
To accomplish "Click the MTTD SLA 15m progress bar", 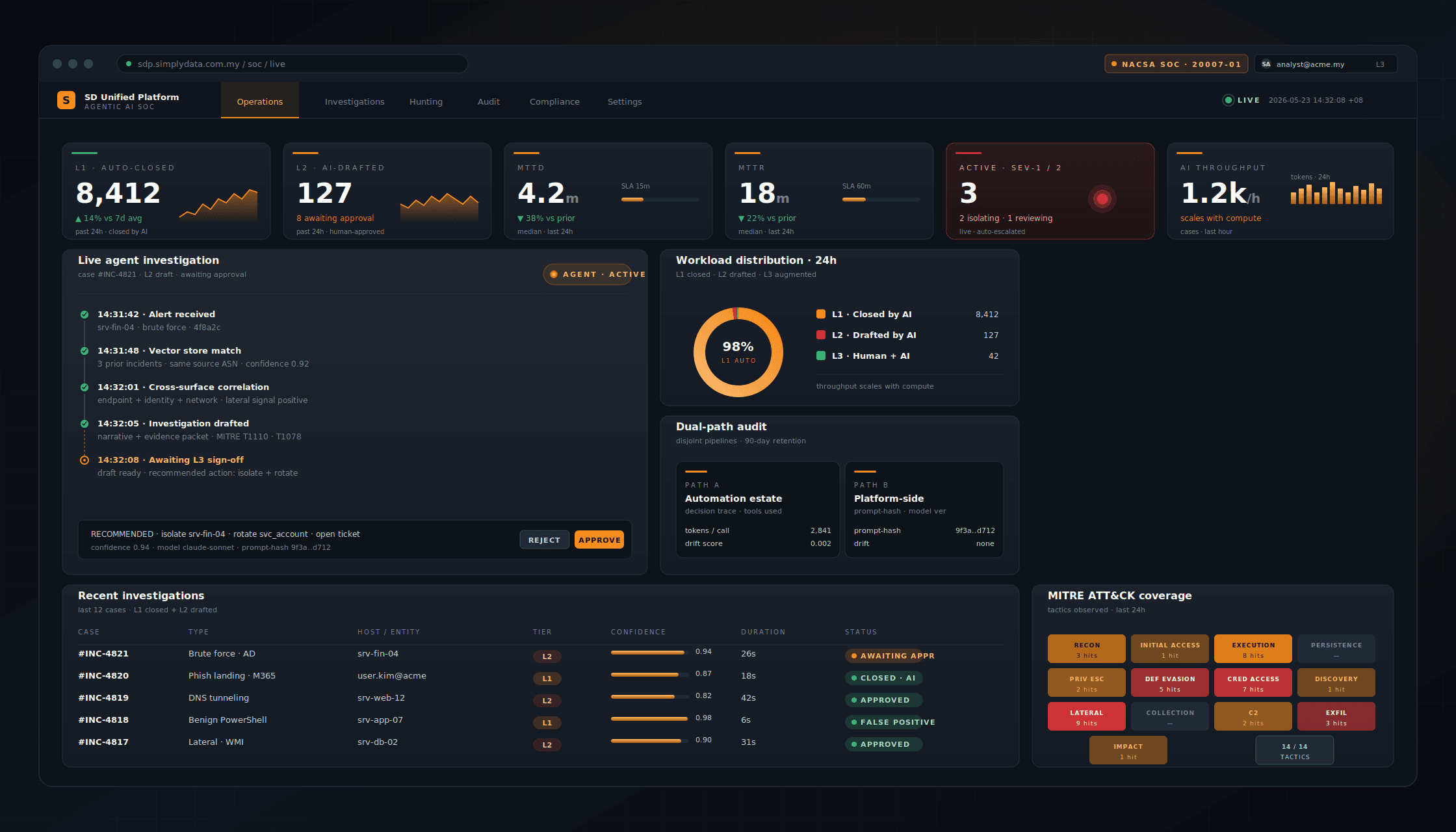I will 660,200.
